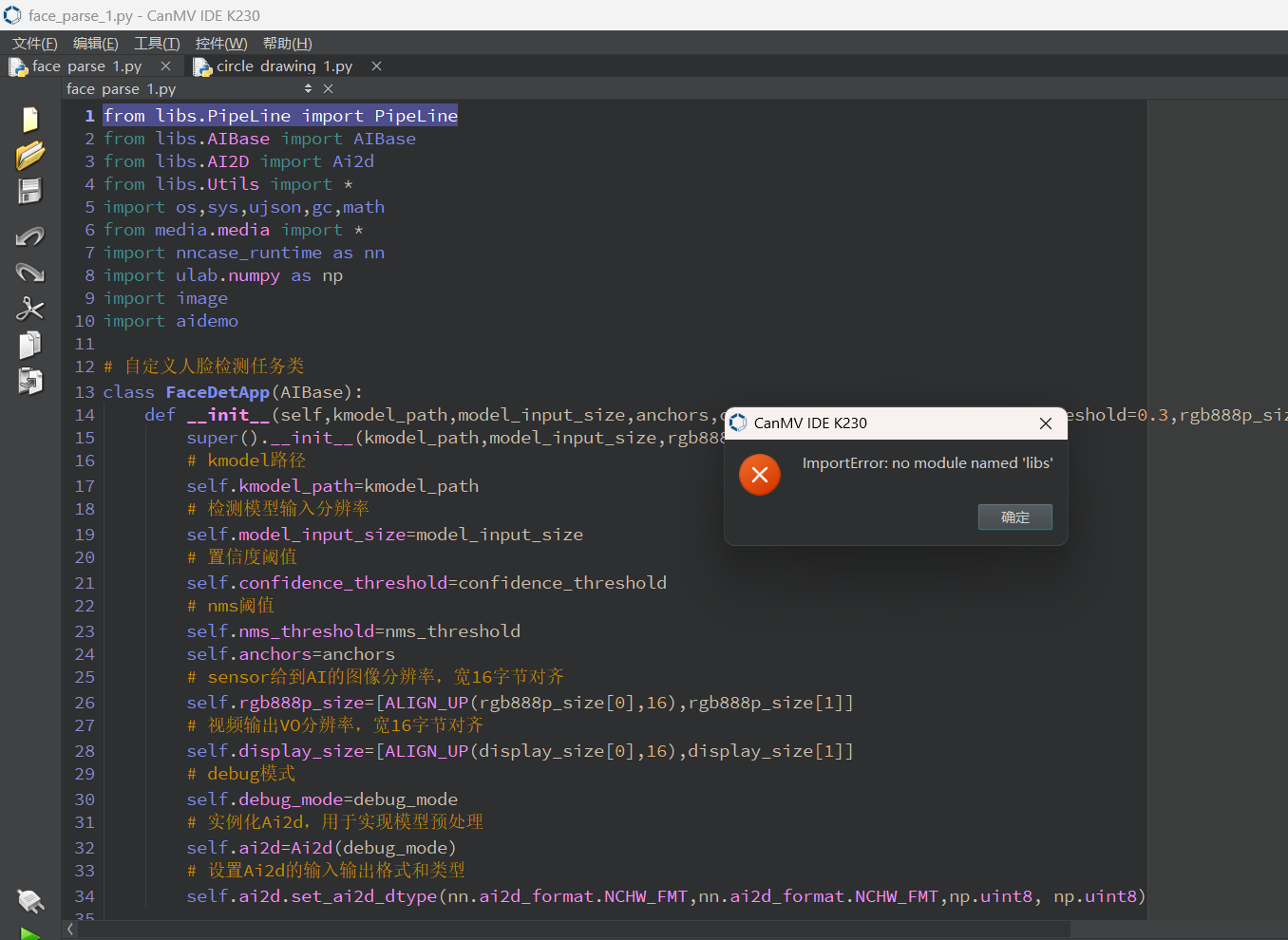
Task: Click the horizontal scrollbar left arrow
Action: 70,930
